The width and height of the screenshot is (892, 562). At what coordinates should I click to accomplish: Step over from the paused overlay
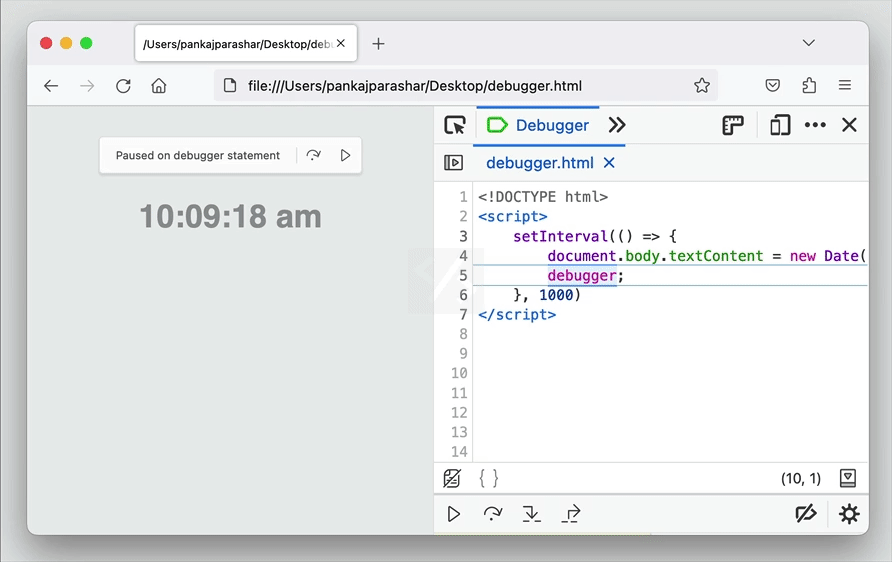pyautogui.click(x=313, y=155)
